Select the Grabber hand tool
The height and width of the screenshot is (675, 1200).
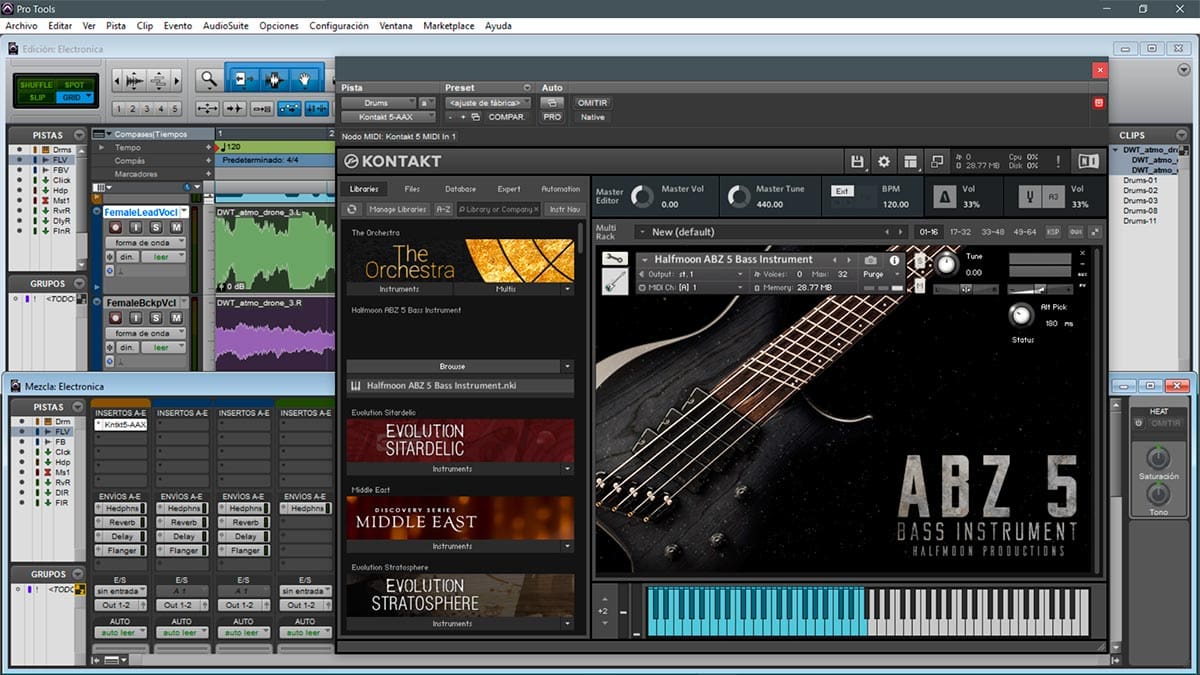click(x=304, y=79)
